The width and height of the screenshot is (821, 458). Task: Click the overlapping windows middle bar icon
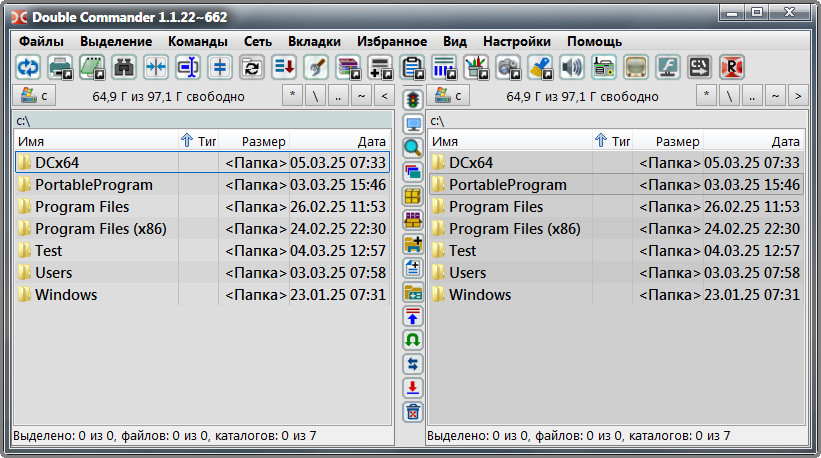[413, 172]
